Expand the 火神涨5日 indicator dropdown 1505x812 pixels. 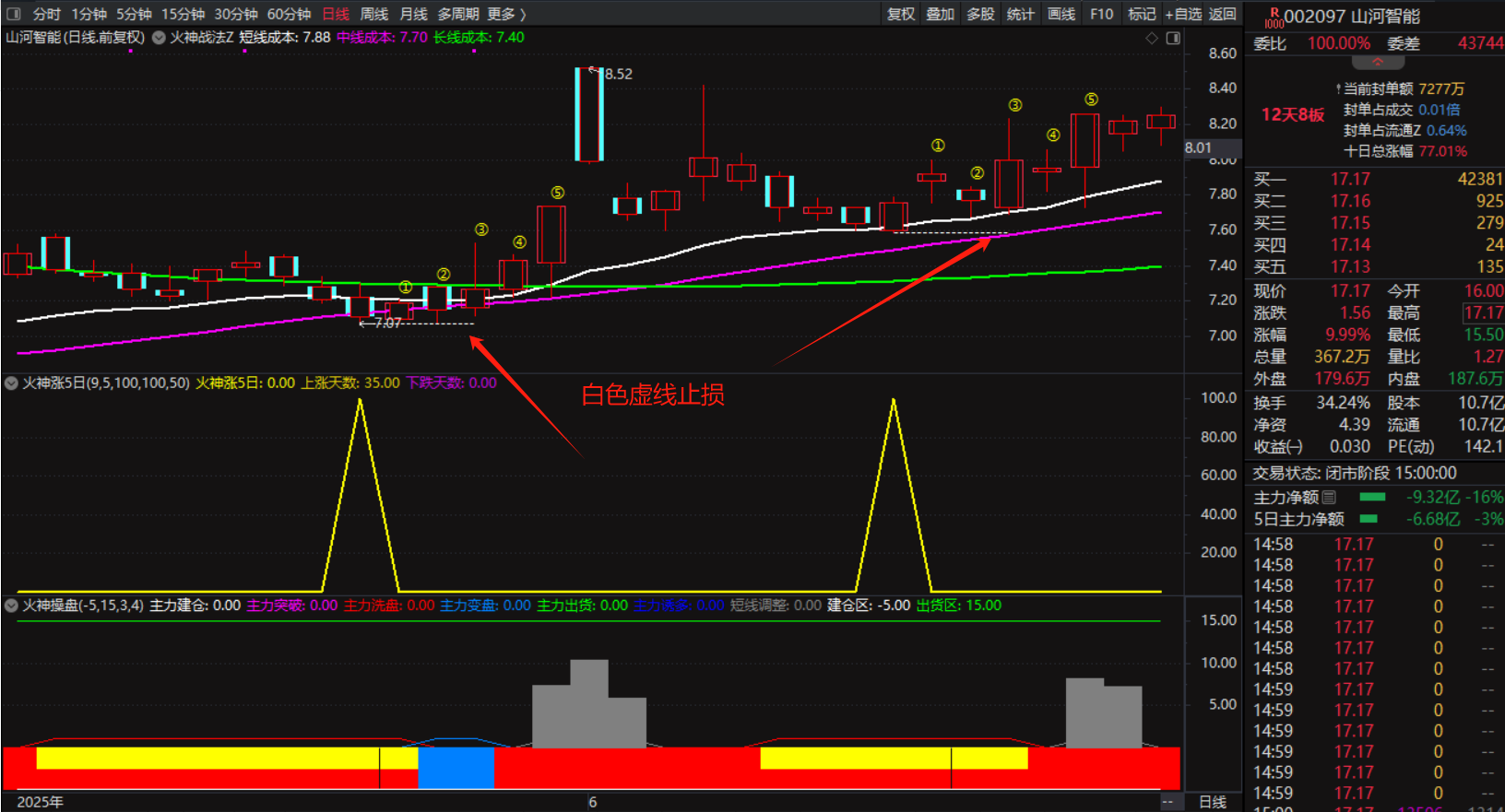click(x=11, y=382)
